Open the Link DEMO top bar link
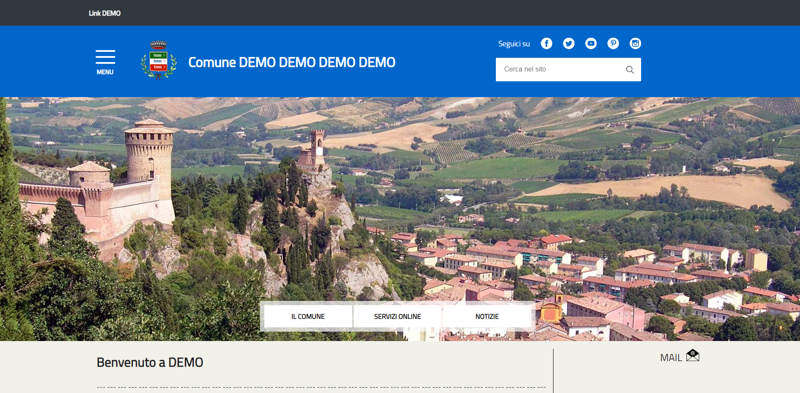Screen dimensions: 800x393 click(105, 13)
